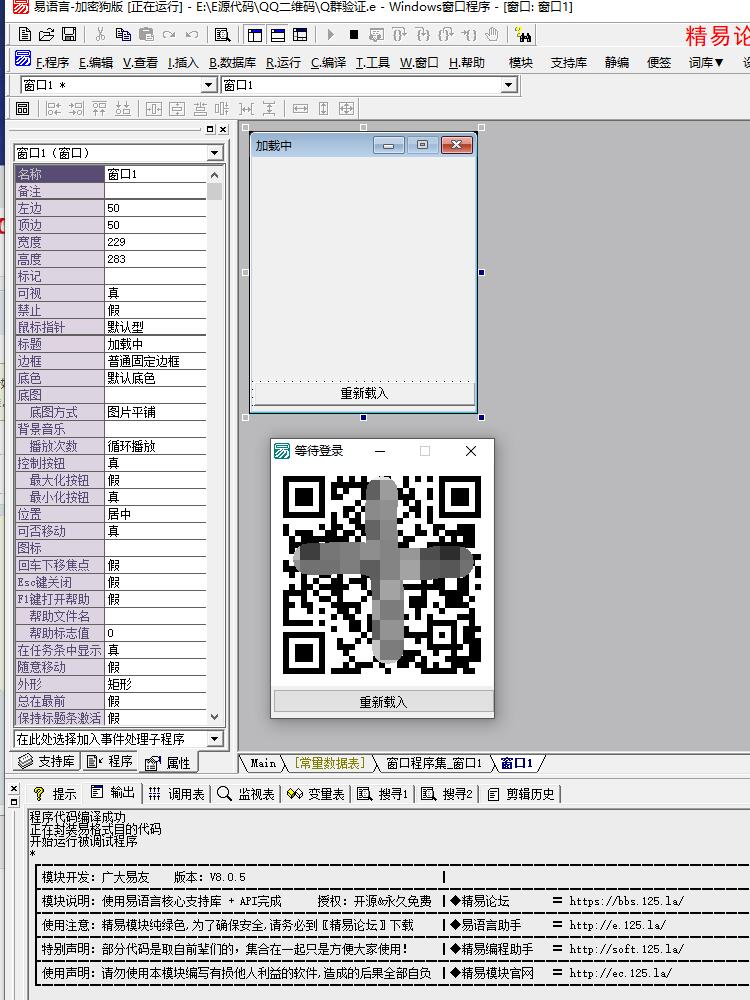Click the New file icon in toolbar
750x1000 pixels.
click(x=25, y=34)
